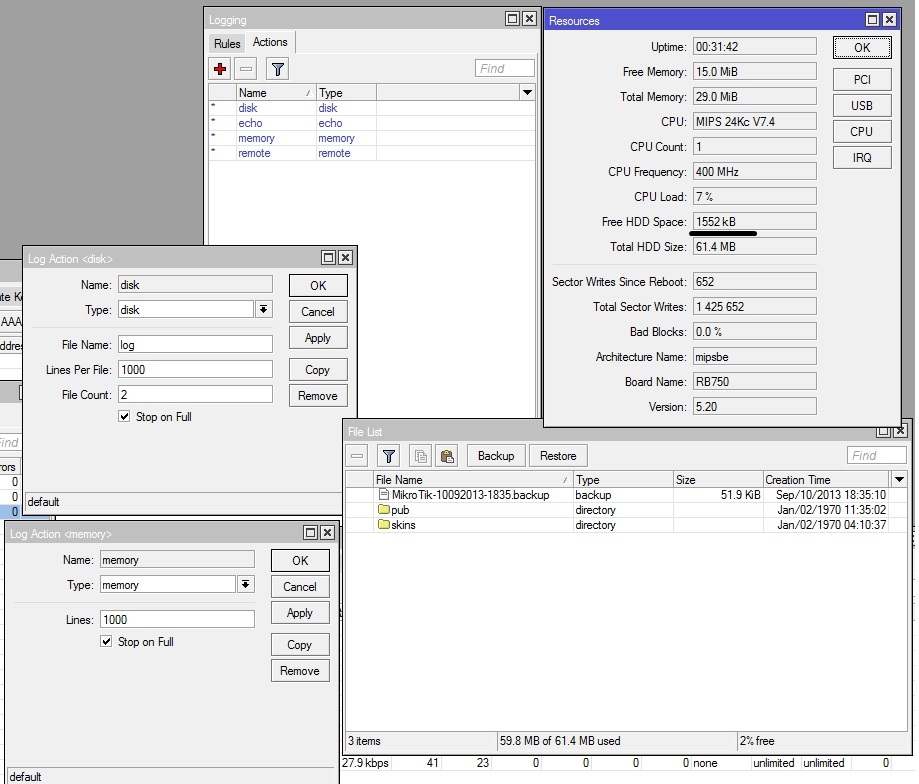Click the minus remove icon in Logging
Screen dimensions: 919x784
pos(246,69)
